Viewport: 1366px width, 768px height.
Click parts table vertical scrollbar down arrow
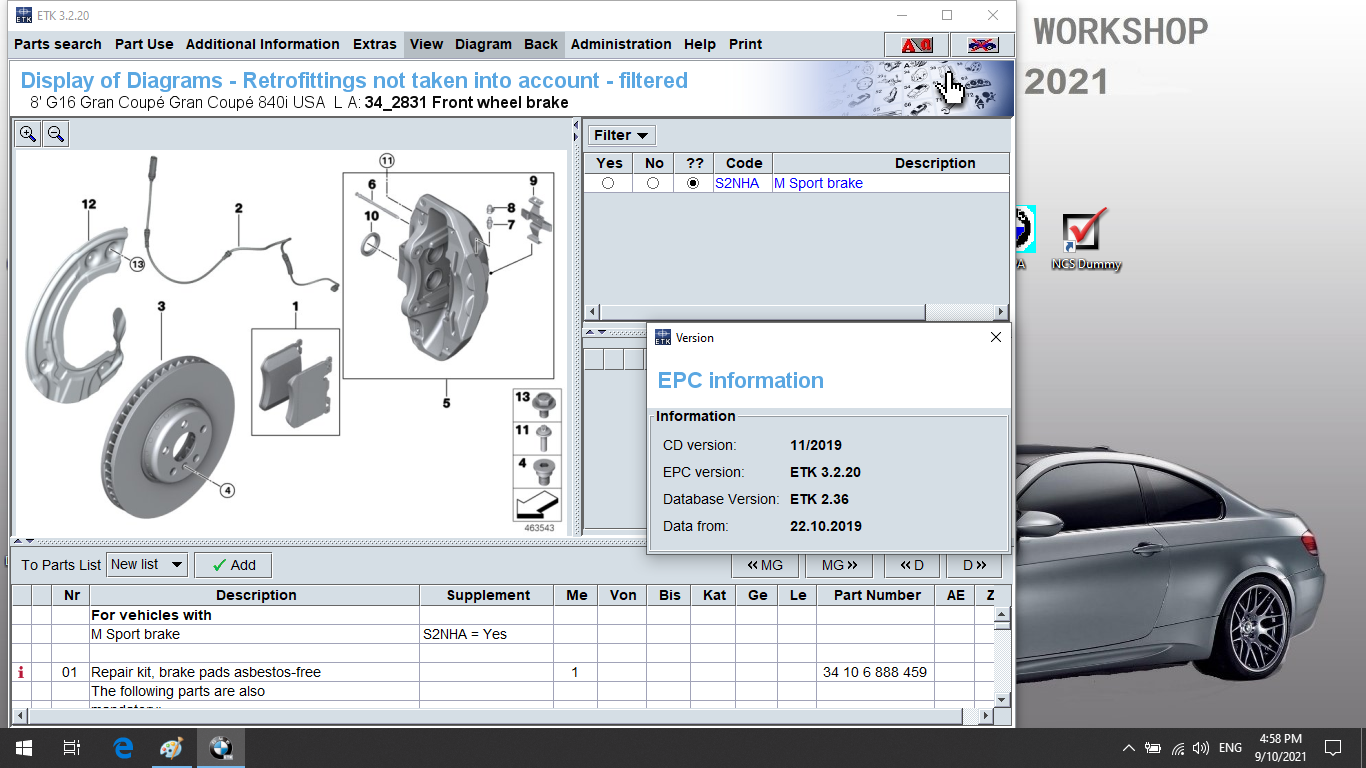click(x=1003, y=698)
